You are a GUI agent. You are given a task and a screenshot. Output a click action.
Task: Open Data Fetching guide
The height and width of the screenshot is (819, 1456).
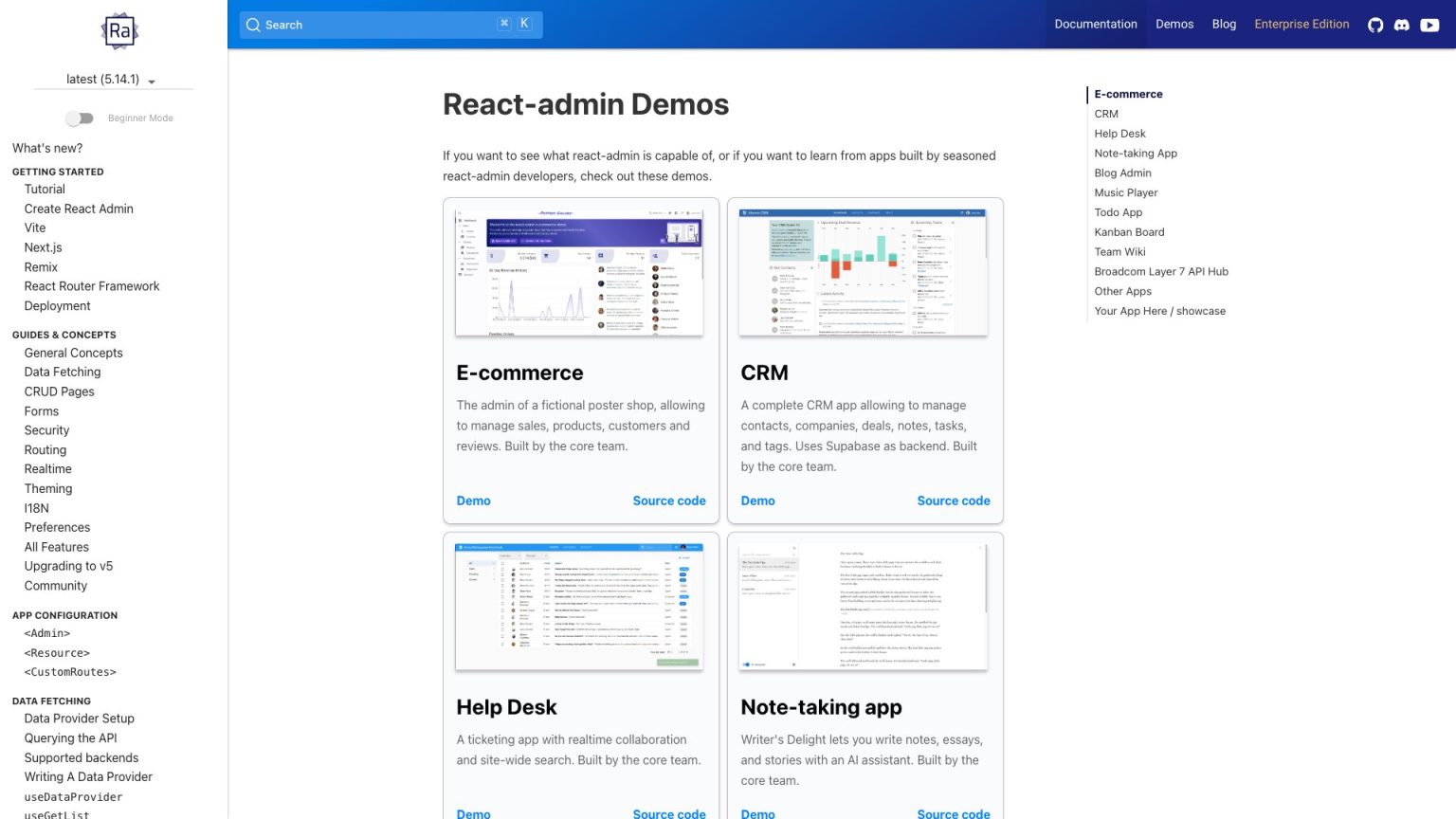pos(63,373)
